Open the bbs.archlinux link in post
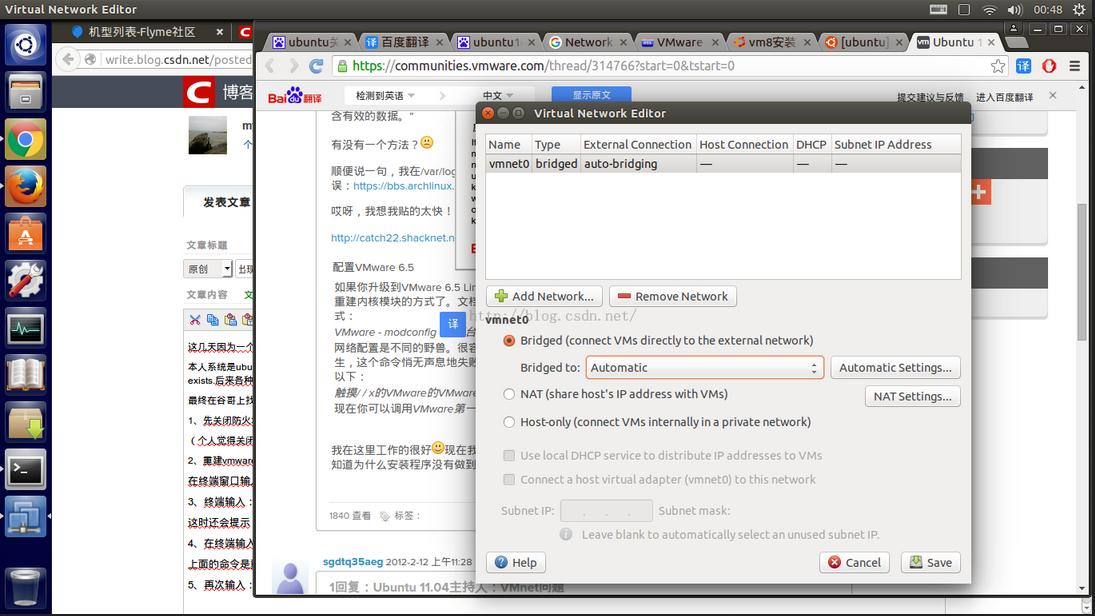 404,186
